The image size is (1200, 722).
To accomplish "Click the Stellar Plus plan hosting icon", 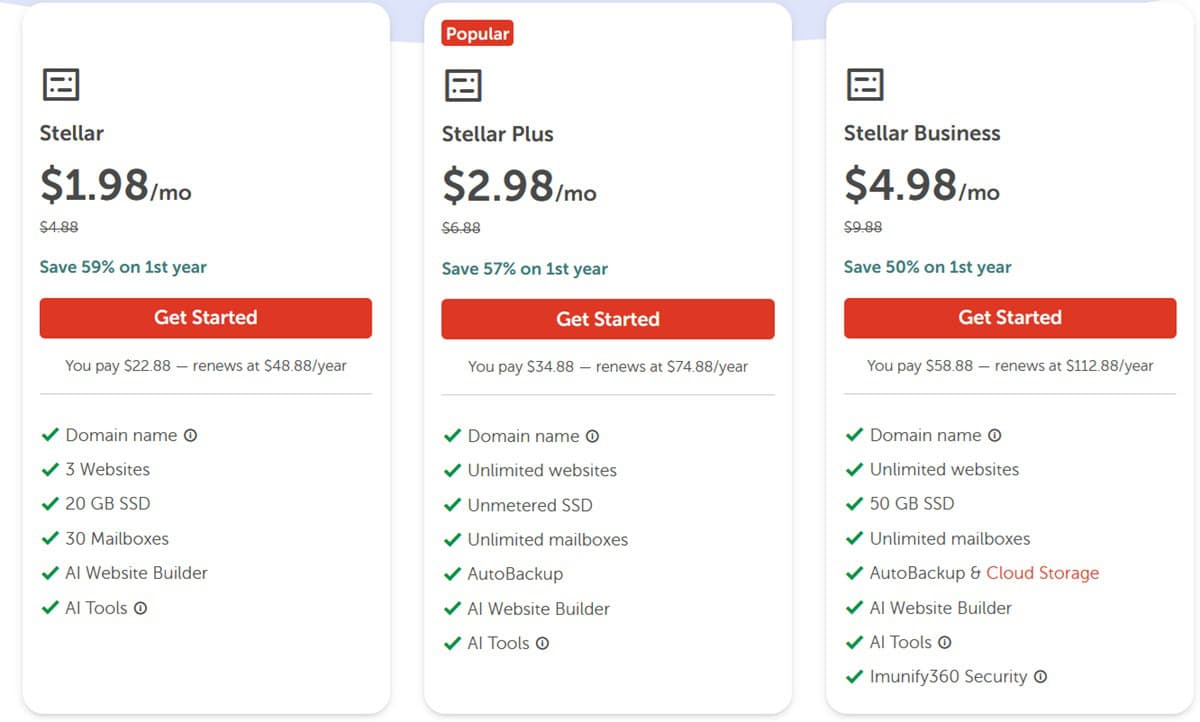I will (x=463, y=84).
